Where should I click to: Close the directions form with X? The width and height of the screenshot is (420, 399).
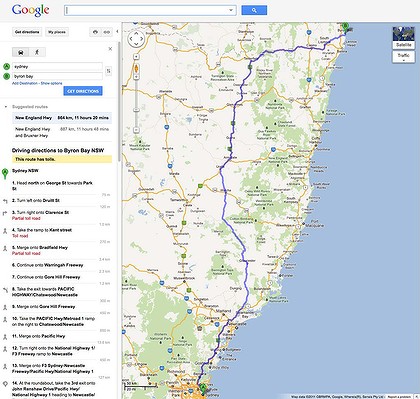[x=110, y=49]
